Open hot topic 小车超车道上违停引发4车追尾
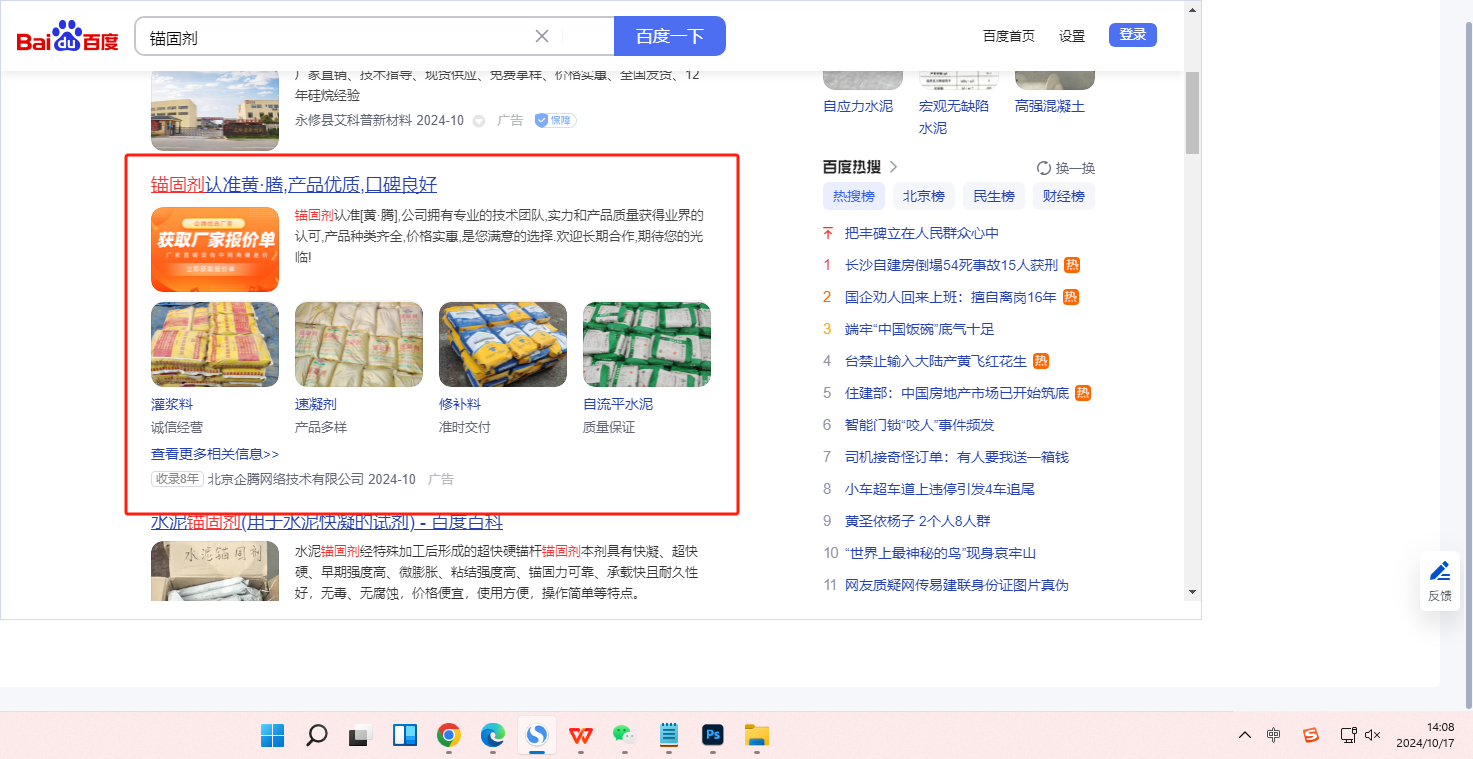The width and height of the screenshot is (1473, 759). pyautogui.click(x=940, y=489)
